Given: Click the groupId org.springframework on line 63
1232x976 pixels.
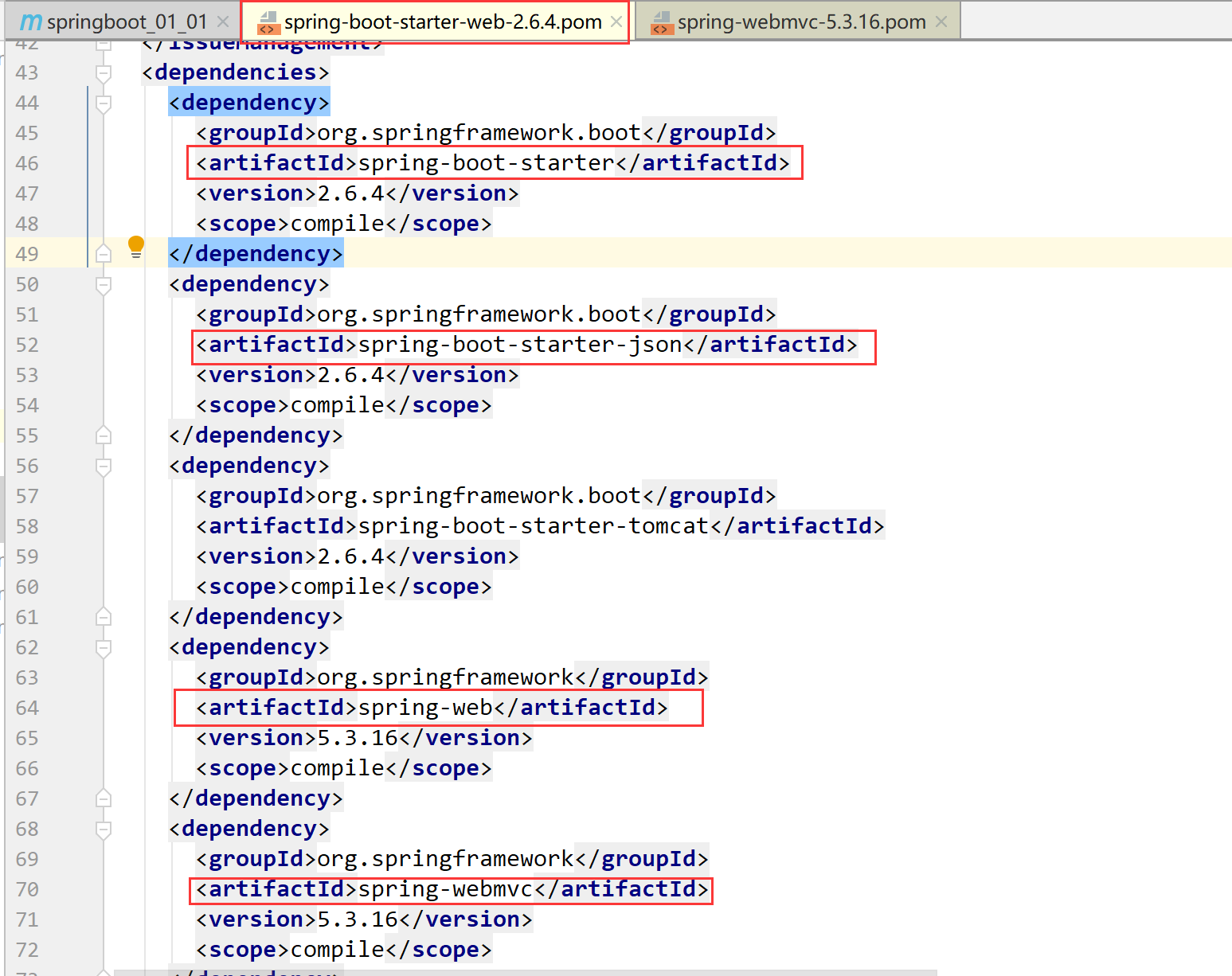Looking at the screenshot, I should click(x=446, y=677).
